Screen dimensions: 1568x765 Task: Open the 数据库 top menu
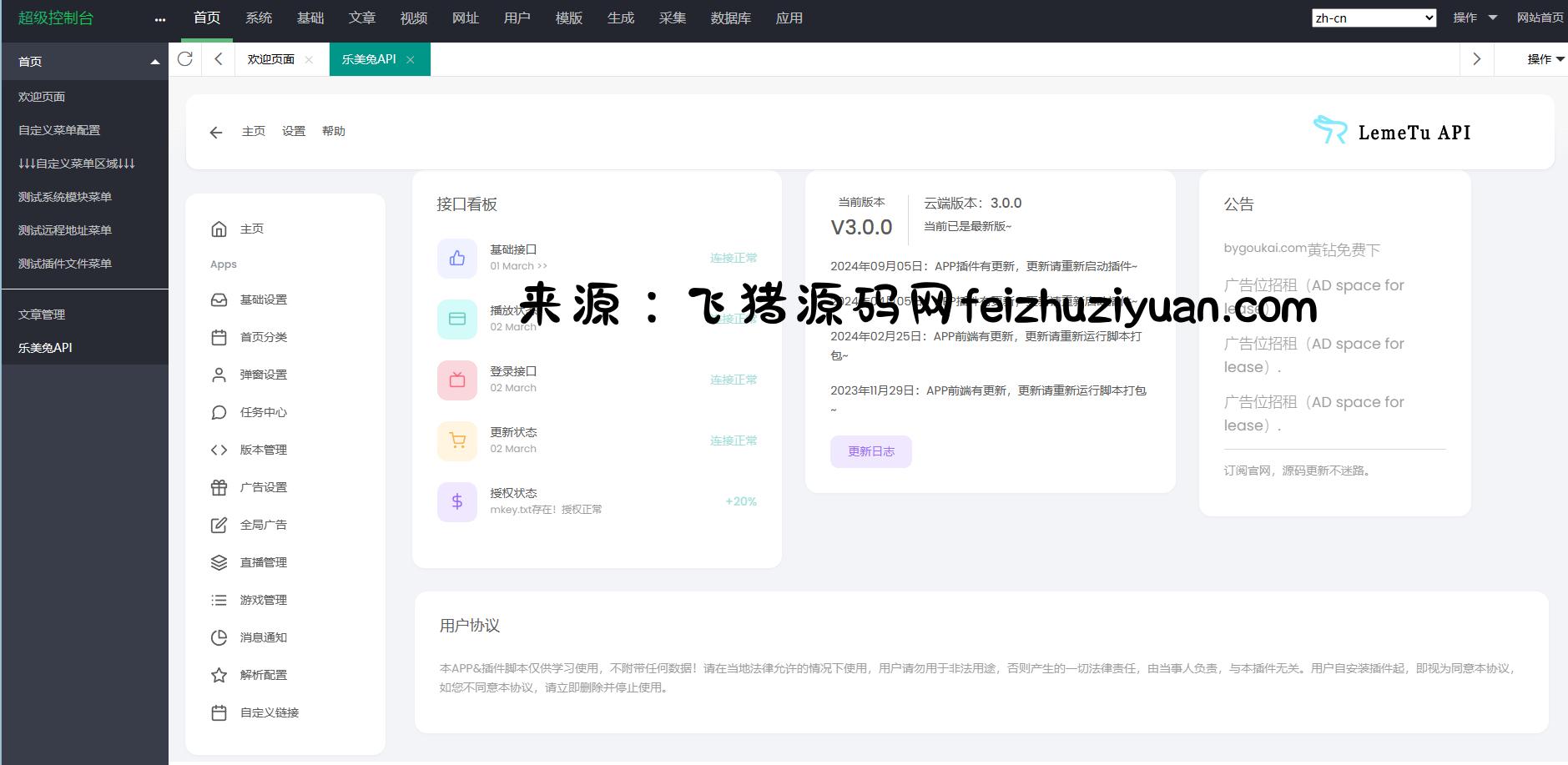coord(730,18)
